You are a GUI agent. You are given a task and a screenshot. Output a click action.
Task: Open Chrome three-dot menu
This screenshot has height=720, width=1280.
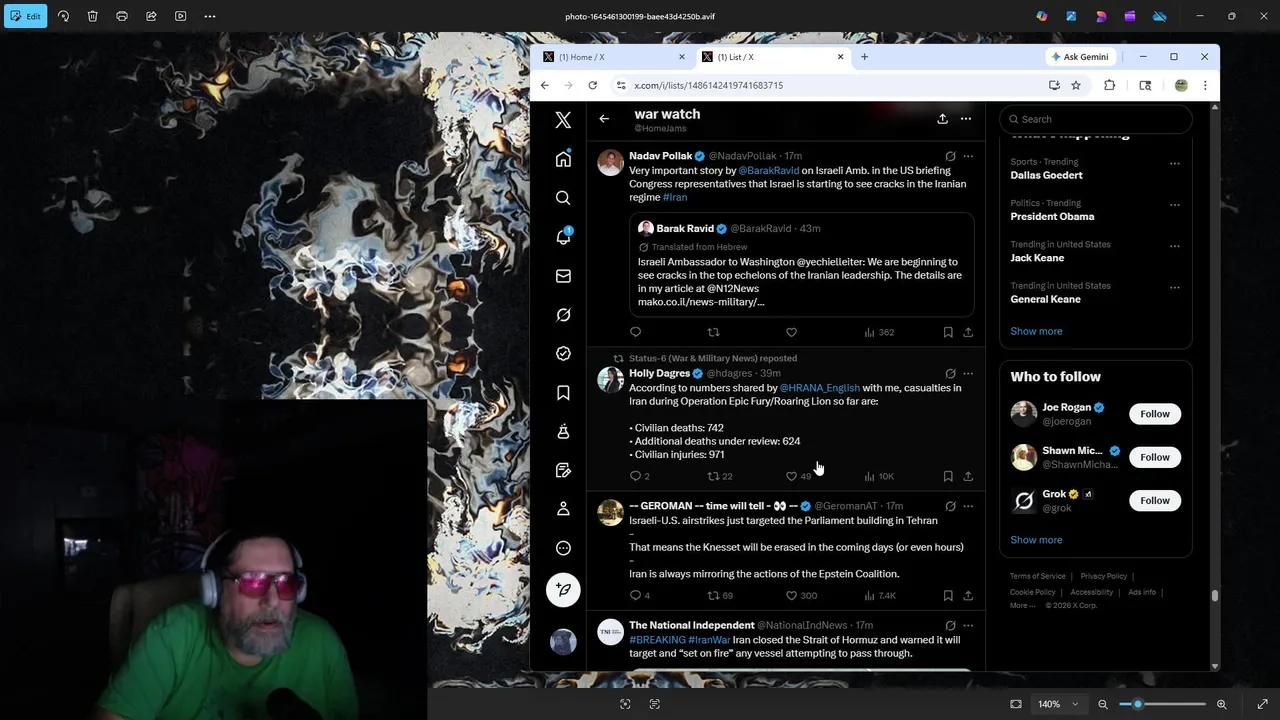[1205, 85]
